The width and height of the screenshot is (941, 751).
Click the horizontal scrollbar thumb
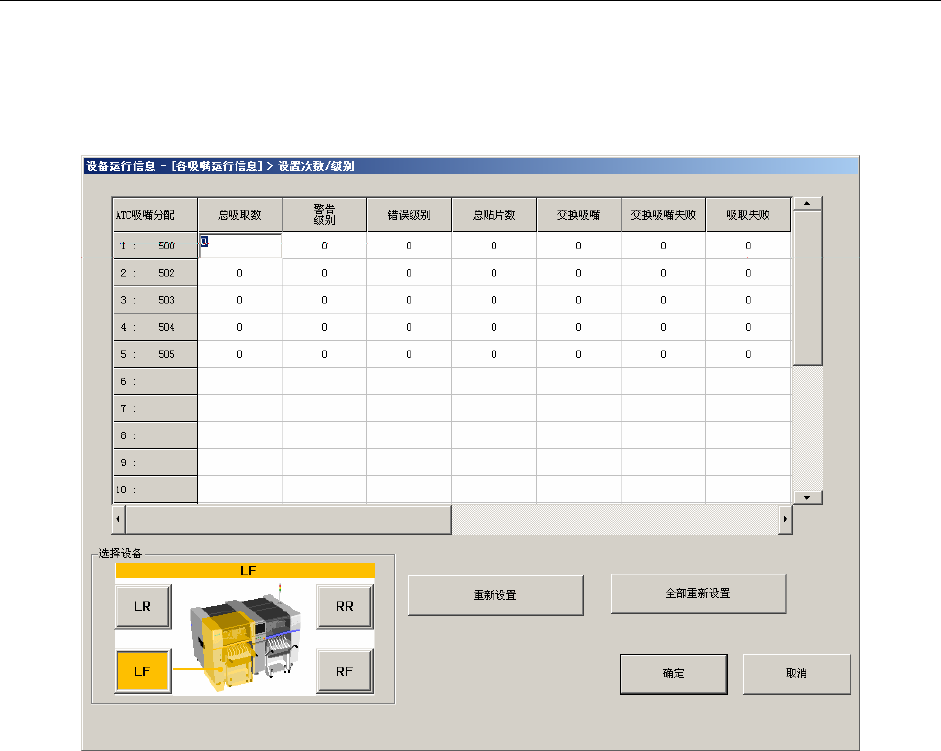288,519
